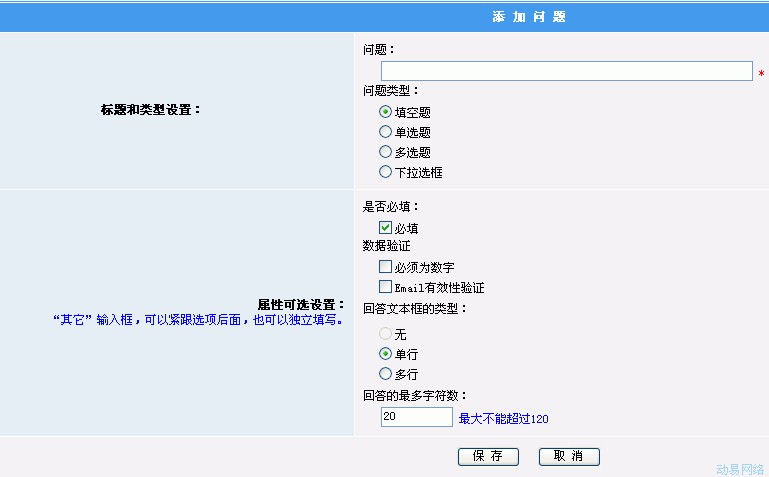This screenshot has height=477, width=769.
Task: Click the red required asterisk
Action: pyautogui.click(x=761, y=74)
